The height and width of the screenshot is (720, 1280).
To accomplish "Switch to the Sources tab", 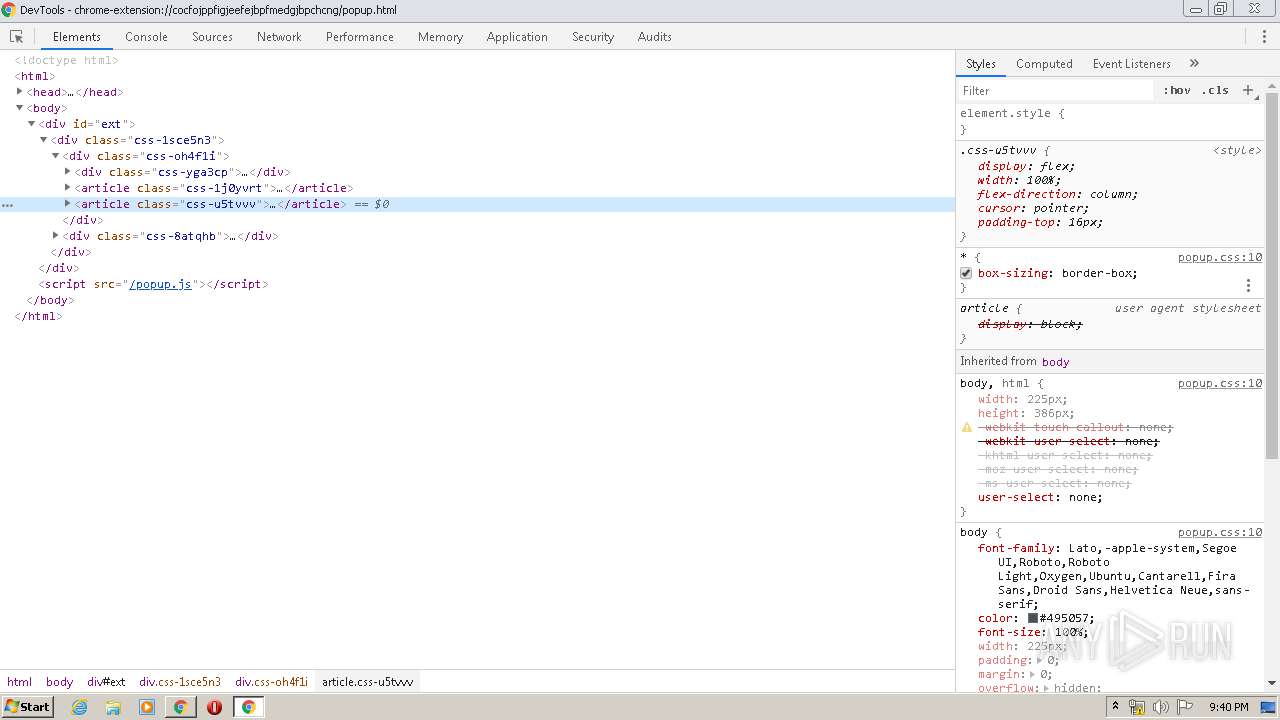I will click(x=212, y=36).
